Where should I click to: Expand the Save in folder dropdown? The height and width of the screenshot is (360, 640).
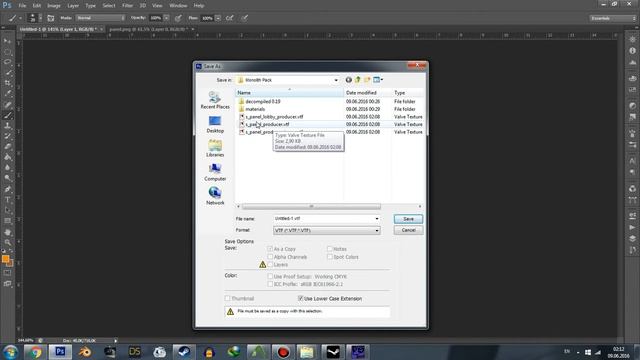(336, 80)
